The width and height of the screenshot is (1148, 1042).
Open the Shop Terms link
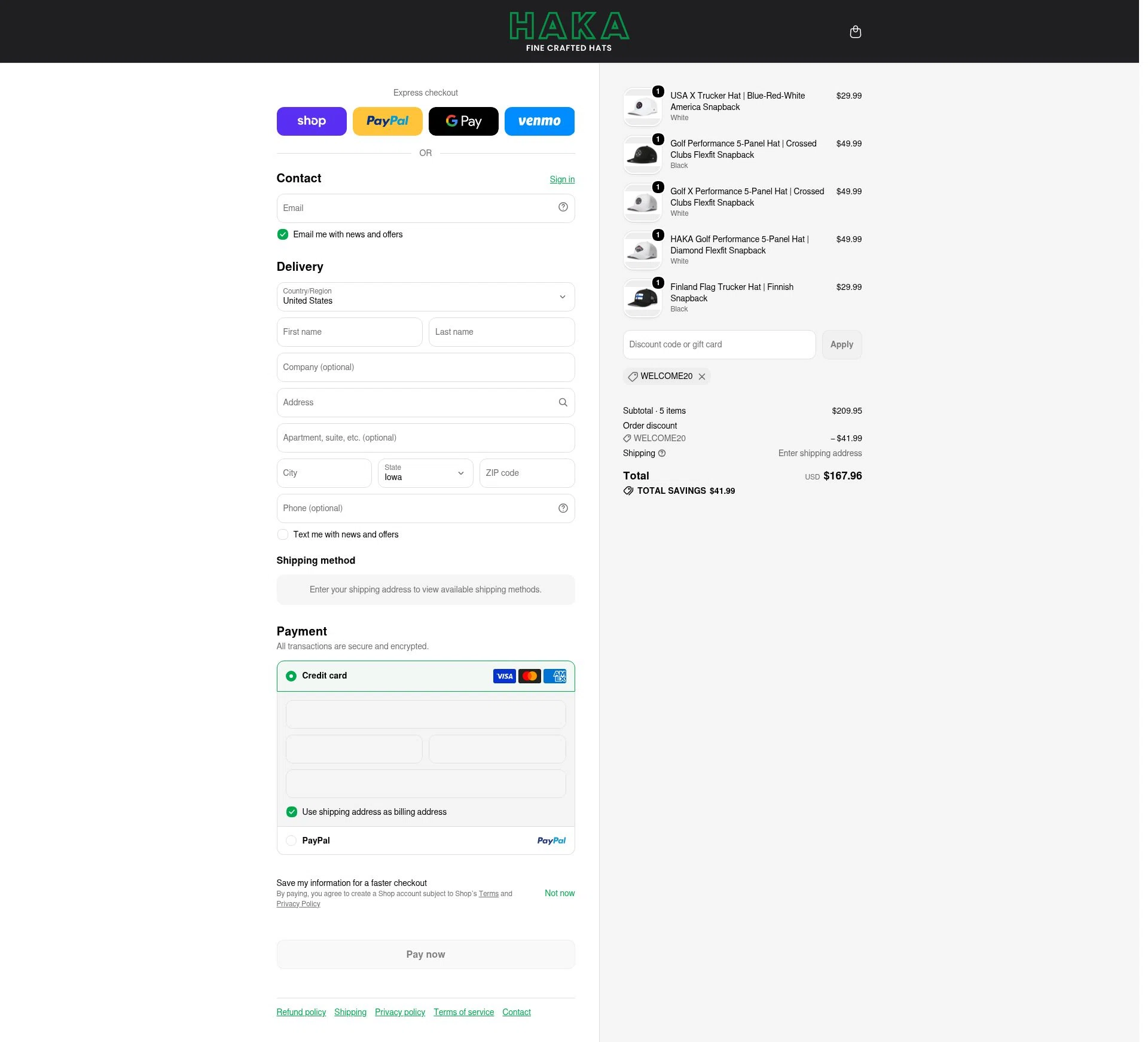tap(488, 894)
